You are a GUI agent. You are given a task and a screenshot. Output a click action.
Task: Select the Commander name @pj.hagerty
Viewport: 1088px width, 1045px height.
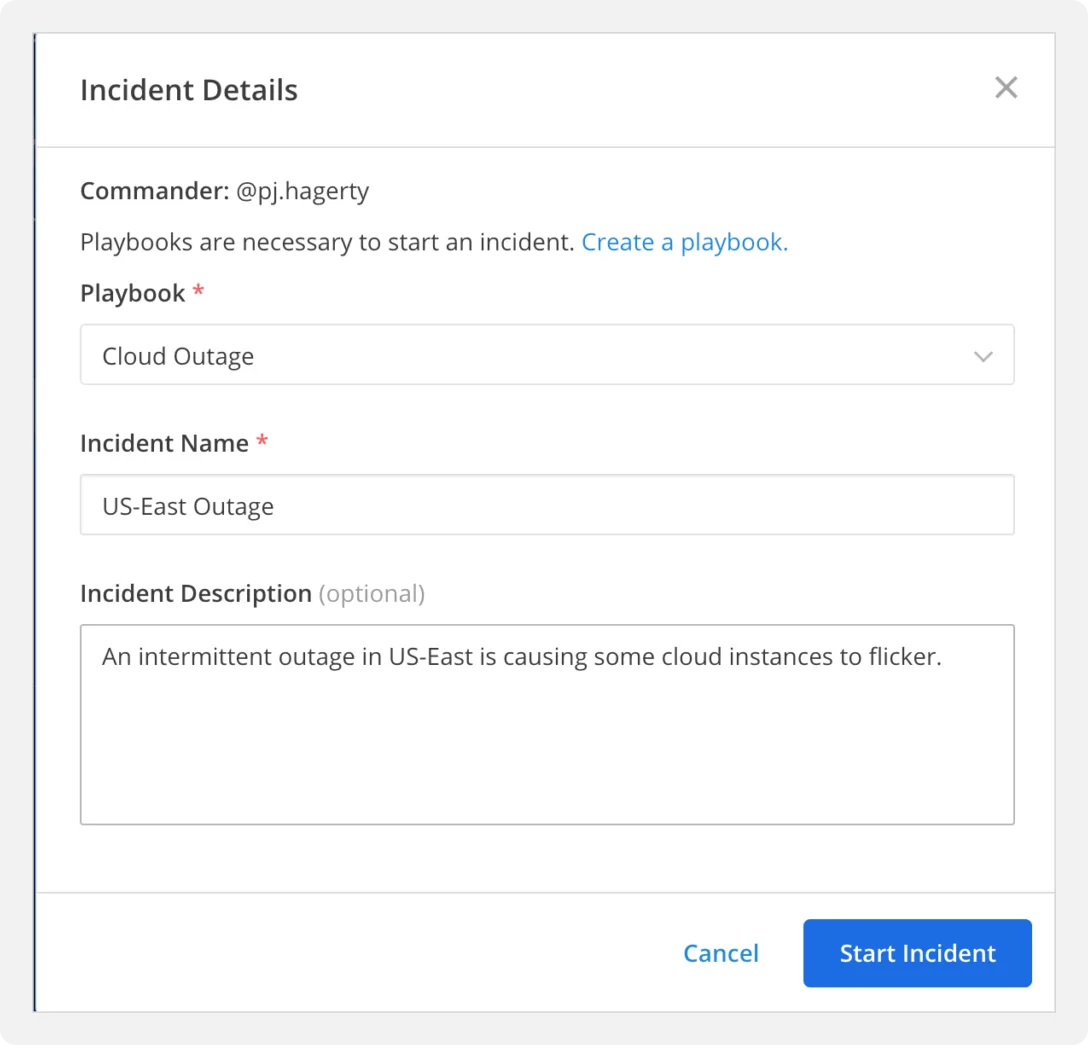(303, 191)
